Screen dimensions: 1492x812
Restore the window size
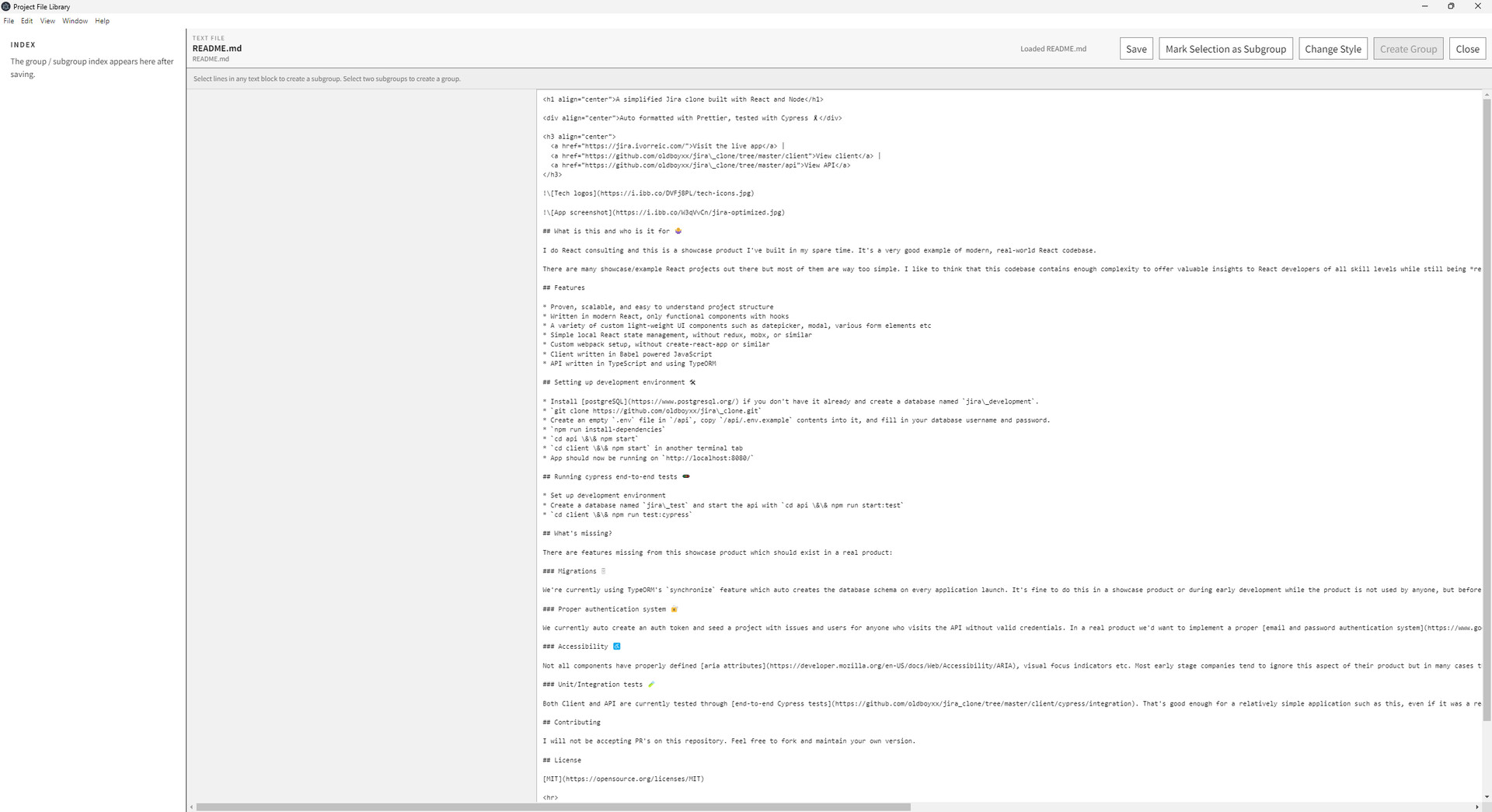[1451, 6]
